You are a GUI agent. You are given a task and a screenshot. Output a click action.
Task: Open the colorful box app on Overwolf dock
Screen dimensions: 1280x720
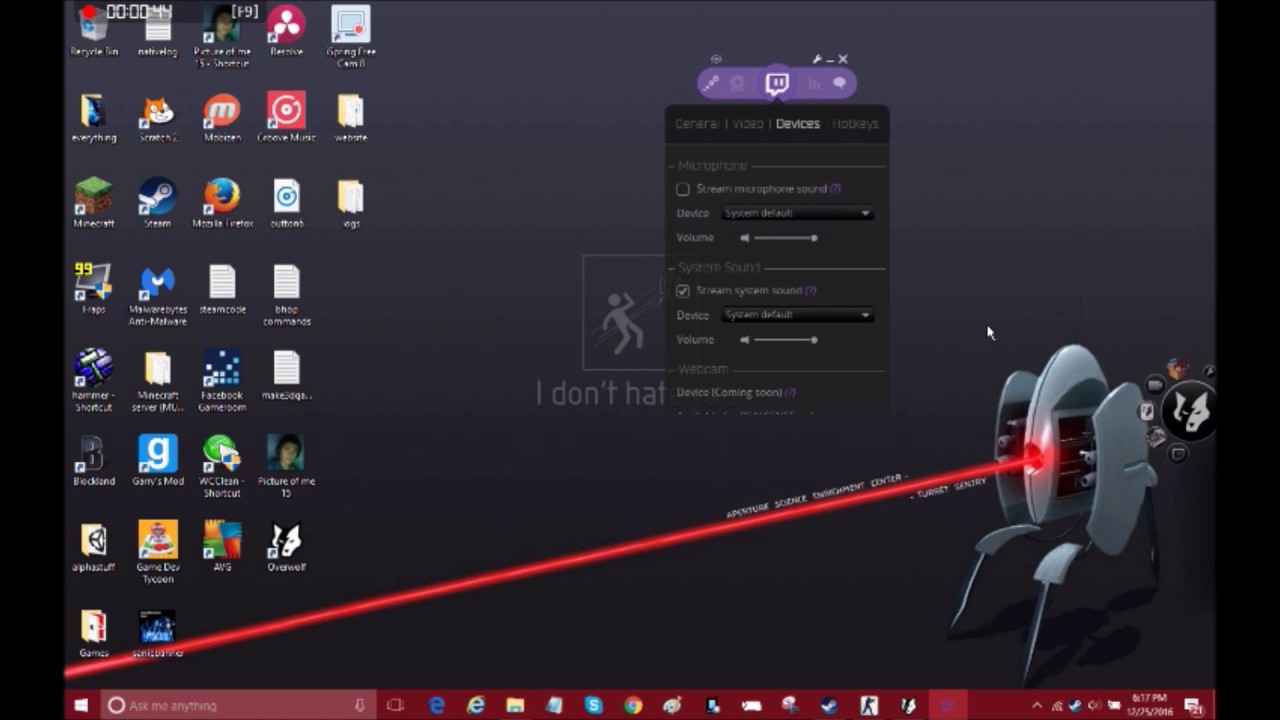click(1177, 370)
